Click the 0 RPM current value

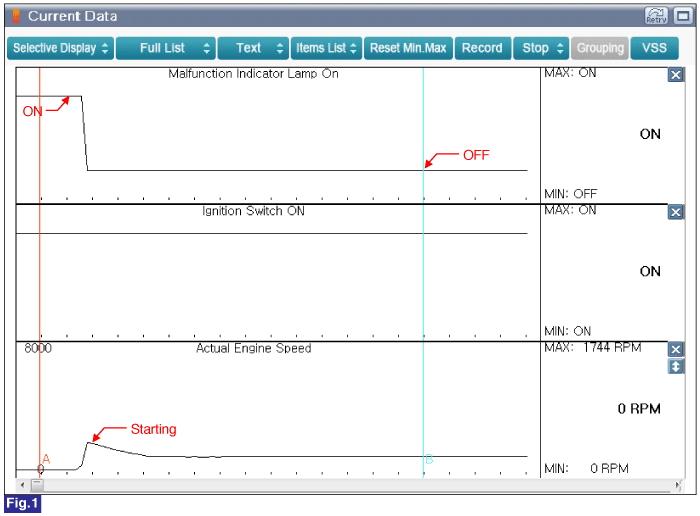tap(639, 408)
